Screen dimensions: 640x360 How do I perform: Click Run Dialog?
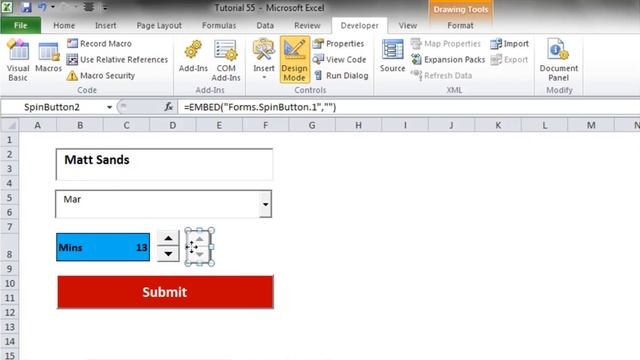point(341,76)
